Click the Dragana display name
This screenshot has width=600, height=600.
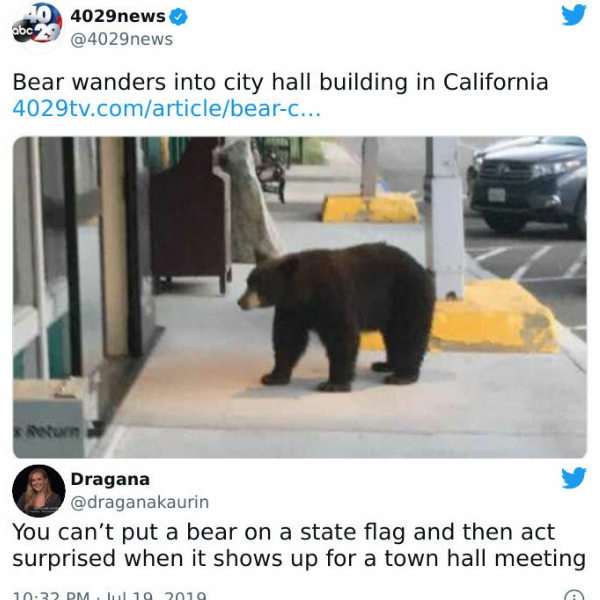pos(110,479)
